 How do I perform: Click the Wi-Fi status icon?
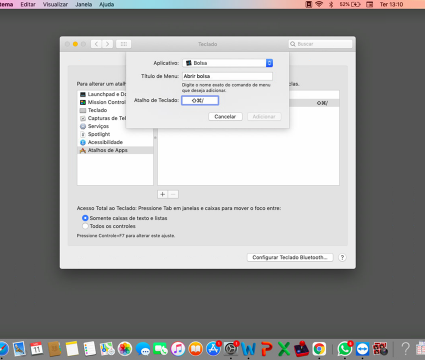319,4
